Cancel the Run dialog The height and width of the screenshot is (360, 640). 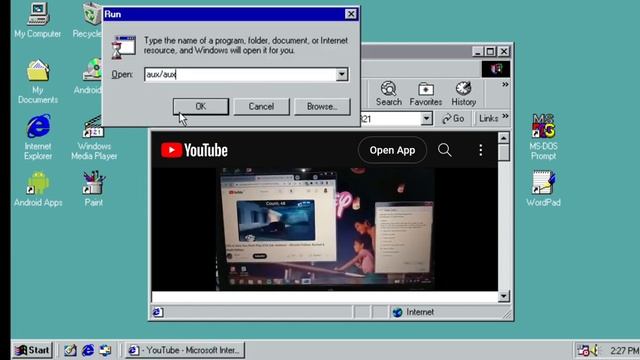[x=261, y=107]
